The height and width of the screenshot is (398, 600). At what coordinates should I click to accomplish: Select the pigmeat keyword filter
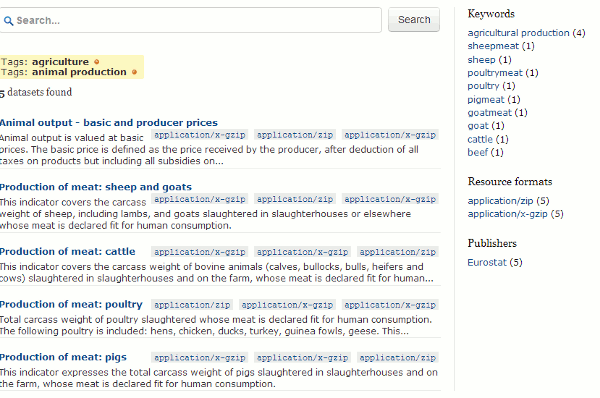486,100
